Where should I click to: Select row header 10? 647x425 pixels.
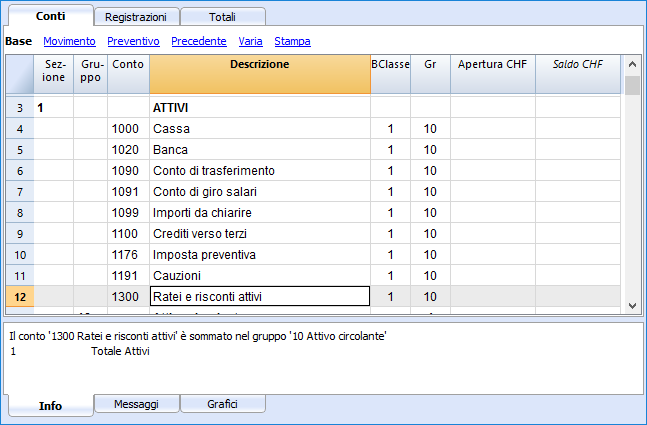coord(19,255)
